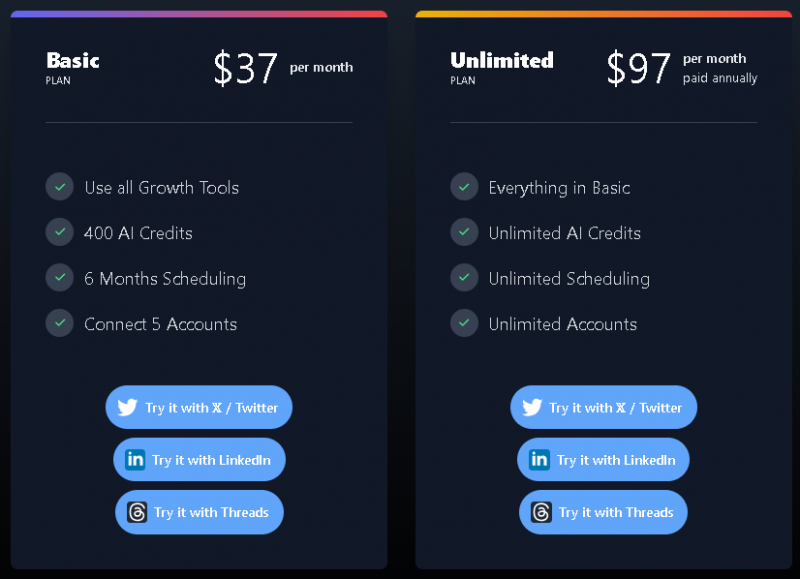Click the checkmark beside Unlimited AI Credits

point(464,232)
